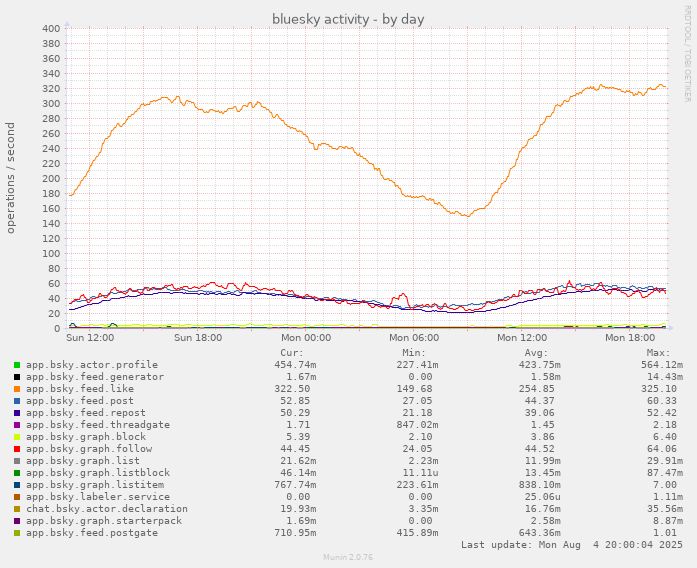Click the green app.bsky.actor.profile legend swatch

pos(17,365)
